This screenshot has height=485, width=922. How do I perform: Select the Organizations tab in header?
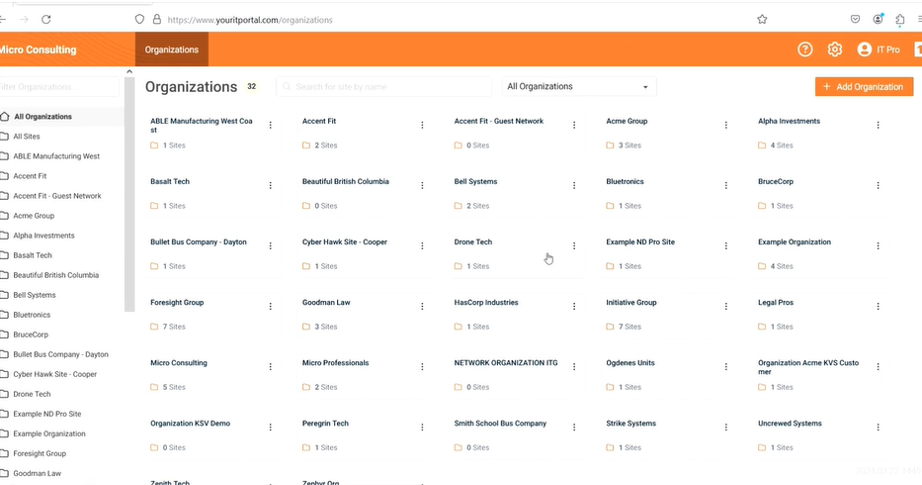point(172,49)
